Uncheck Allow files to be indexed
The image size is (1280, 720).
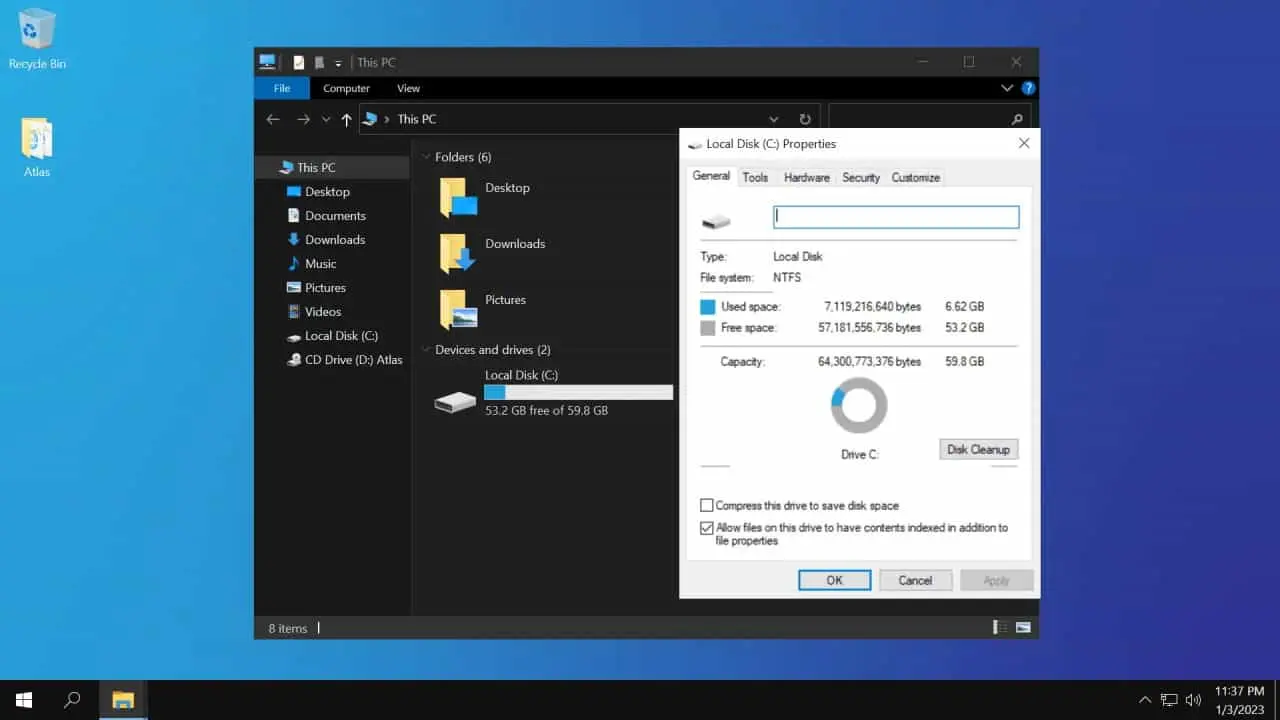coord(707,528)
